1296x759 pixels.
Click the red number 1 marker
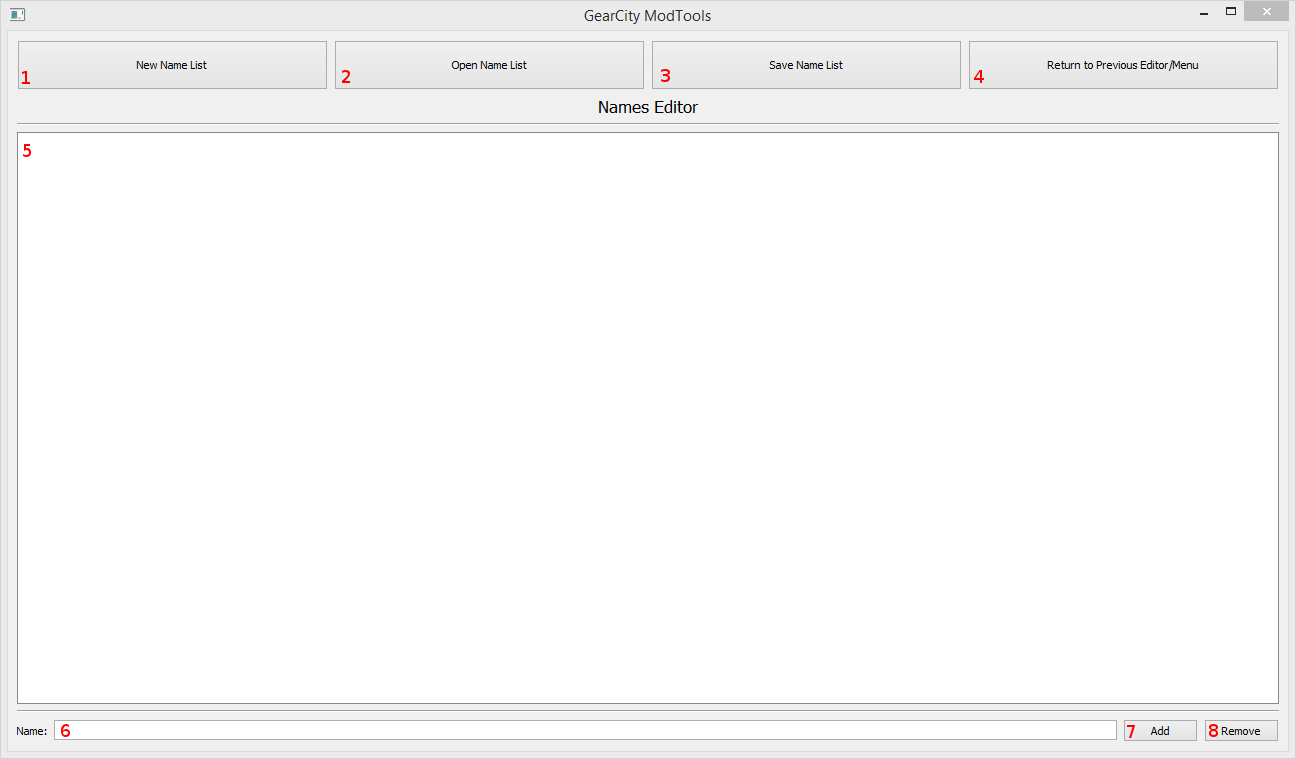tap(26, 78)
